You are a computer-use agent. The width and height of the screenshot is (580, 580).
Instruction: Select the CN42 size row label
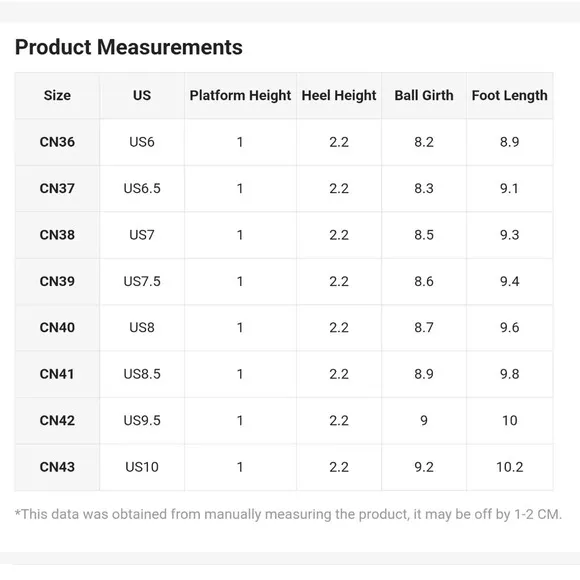coord(57,421)
